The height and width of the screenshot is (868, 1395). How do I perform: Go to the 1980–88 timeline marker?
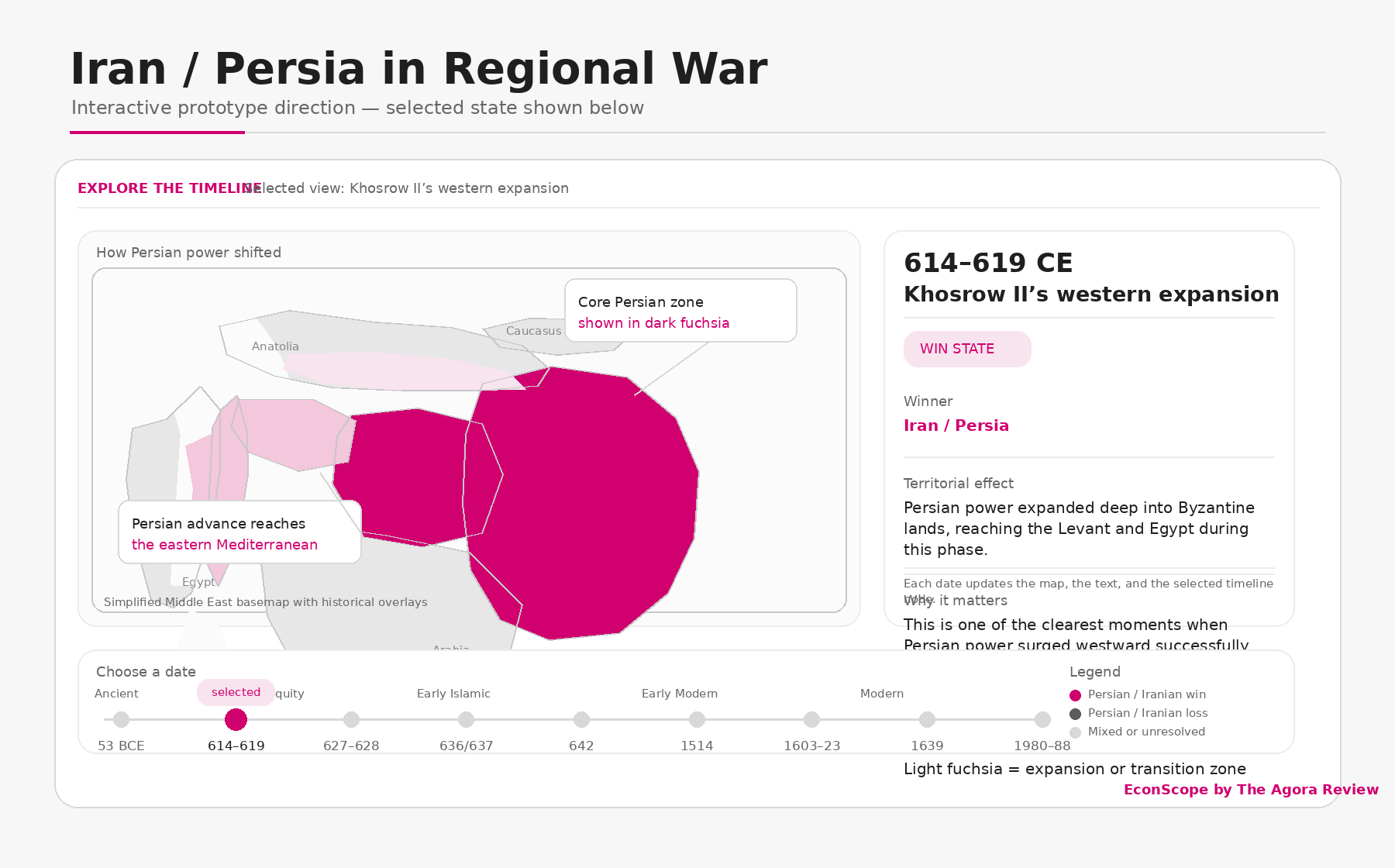(x=1042, y=719)
